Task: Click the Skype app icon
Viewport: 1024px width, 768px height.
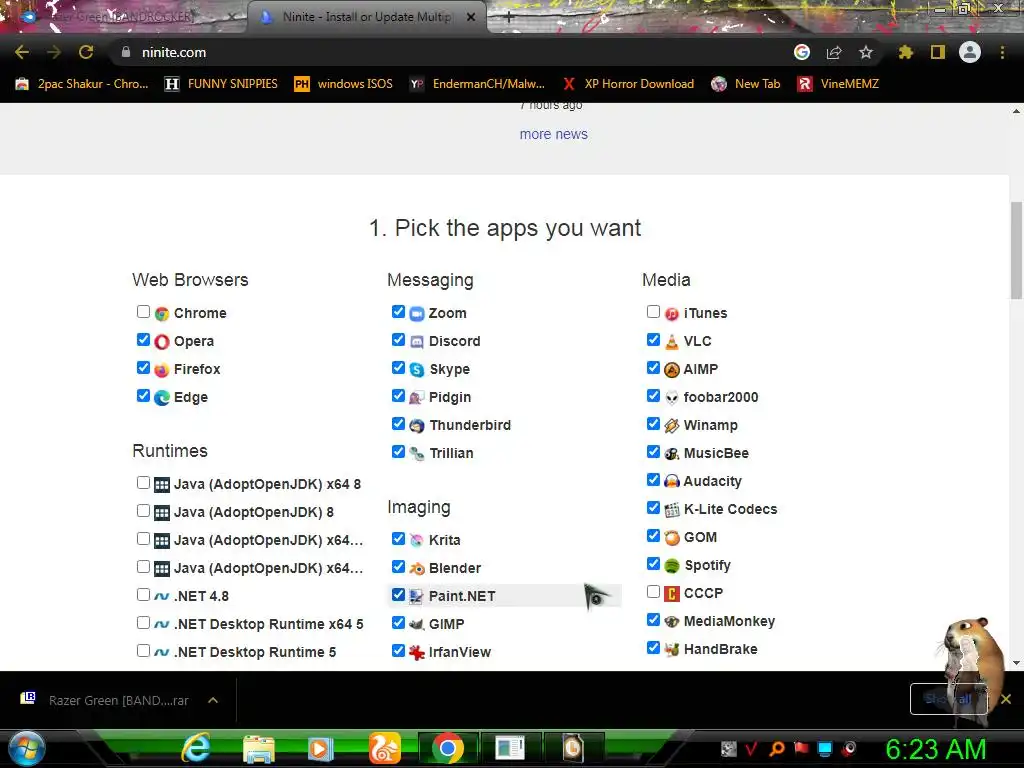Action: tap(417, 370)
